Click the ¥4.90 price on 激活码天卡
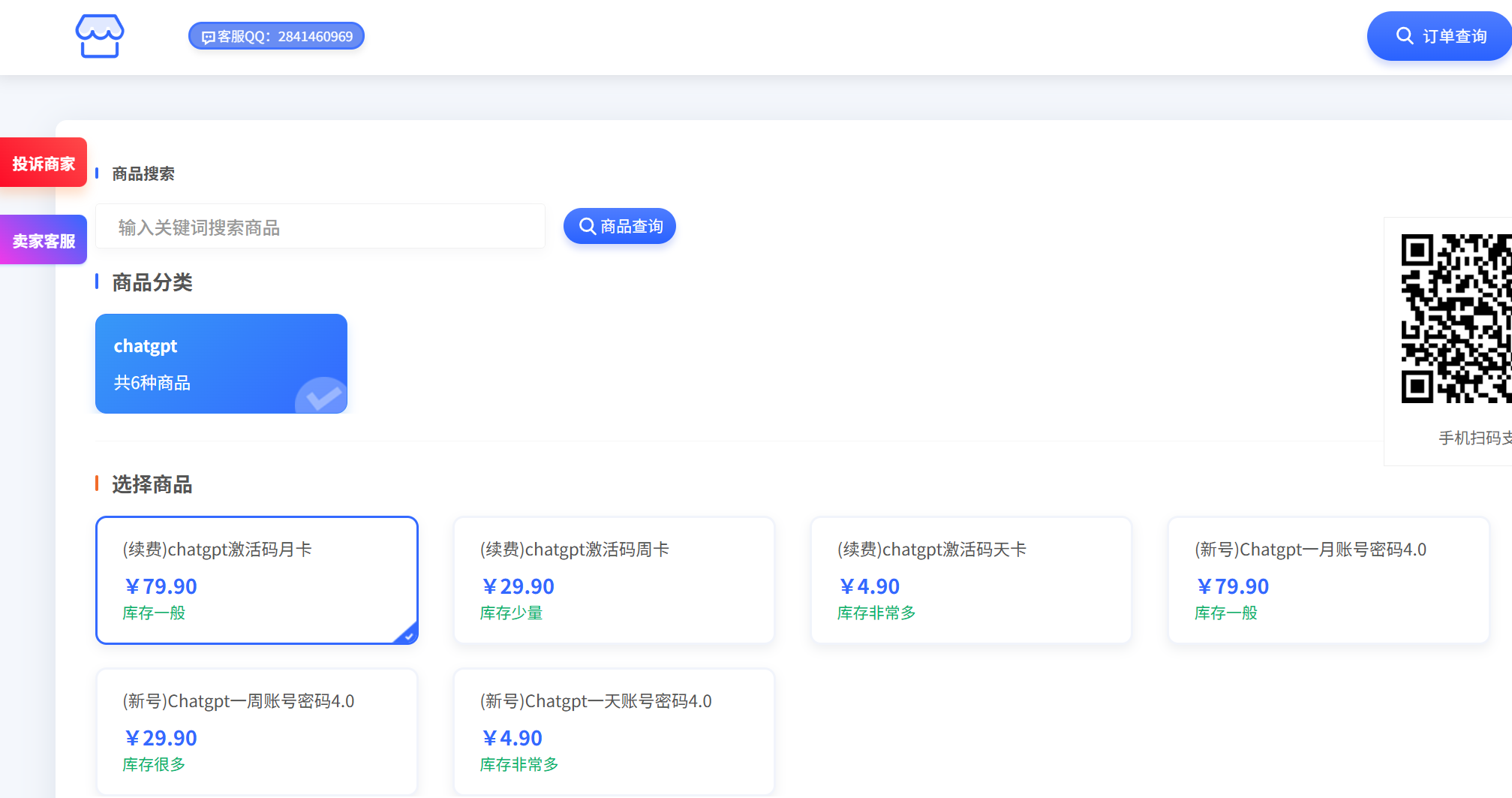 tap(870, 586)
